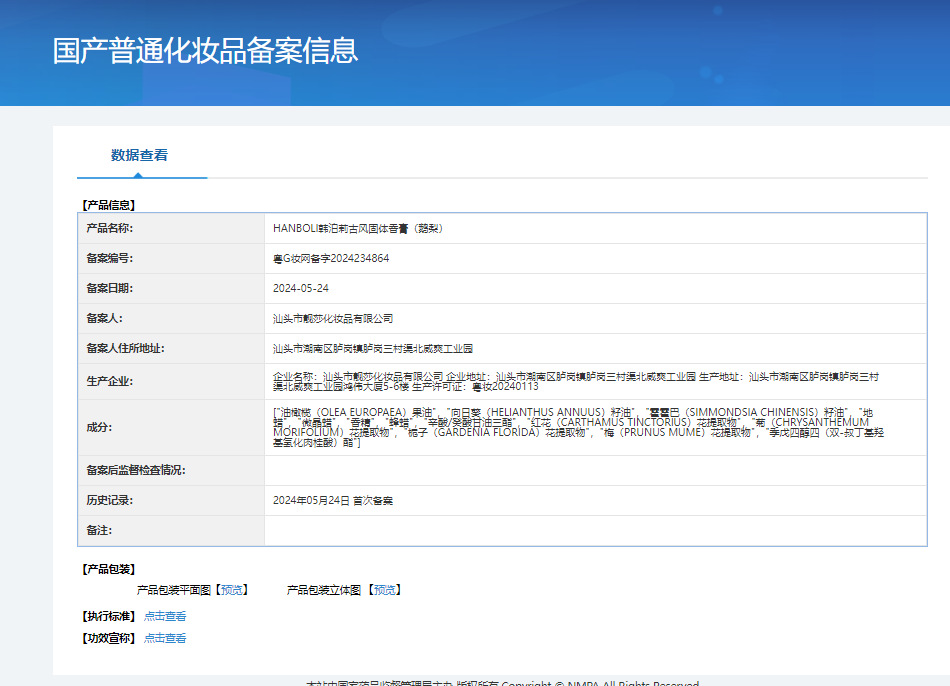Click the 国产普通化妆品备案信息 page title
This screenshot has height=686, width=950.
click(x=205, y=50)
